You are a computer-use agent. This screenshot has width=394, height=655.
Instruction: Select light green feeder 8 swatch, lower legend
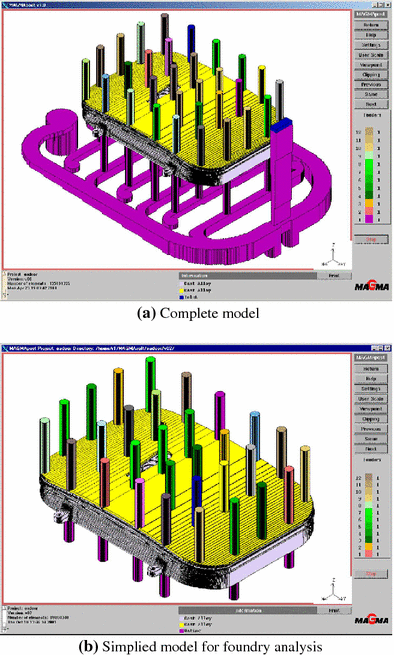[x=369, y=505]
